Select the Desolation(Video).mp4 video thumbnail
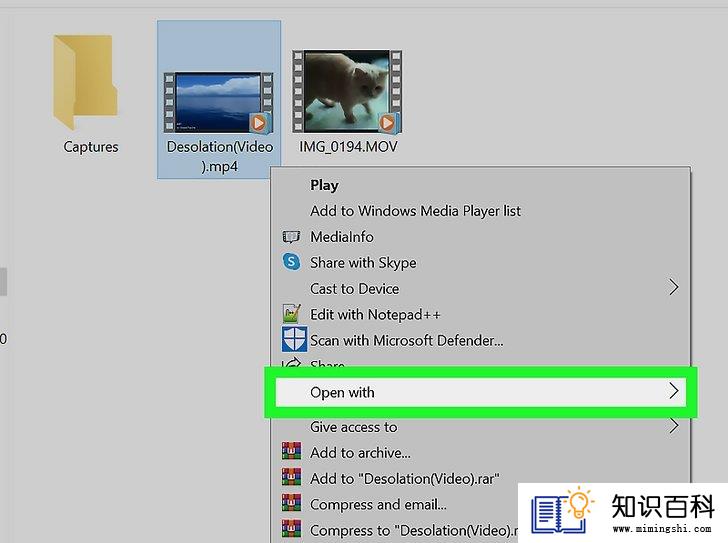The width and height of the screenshot is (728, 543). tap(218, 103)
